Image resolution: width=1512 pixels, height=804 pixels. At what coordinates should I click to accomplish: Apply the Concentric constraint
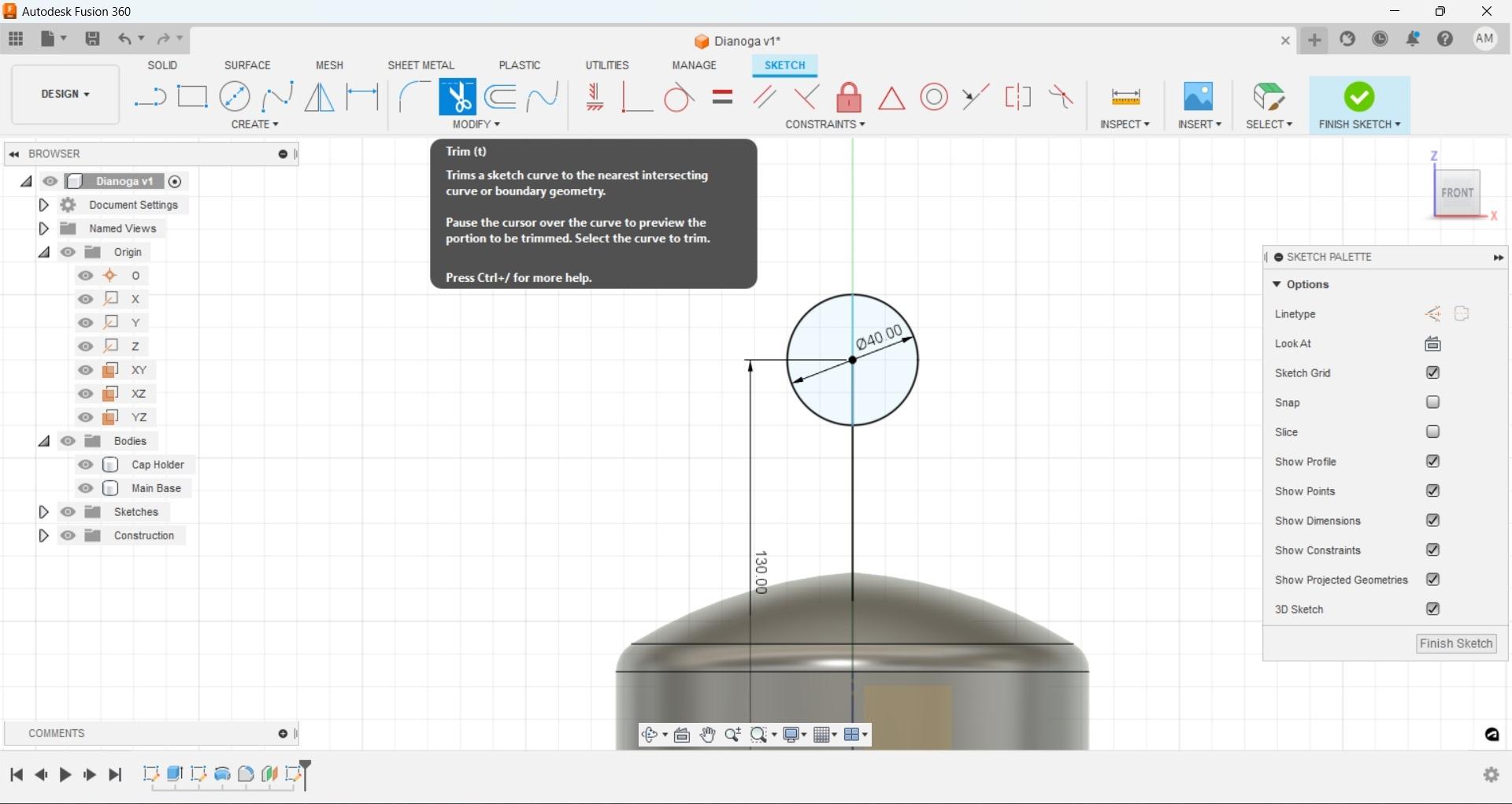(x=934, y=97)
